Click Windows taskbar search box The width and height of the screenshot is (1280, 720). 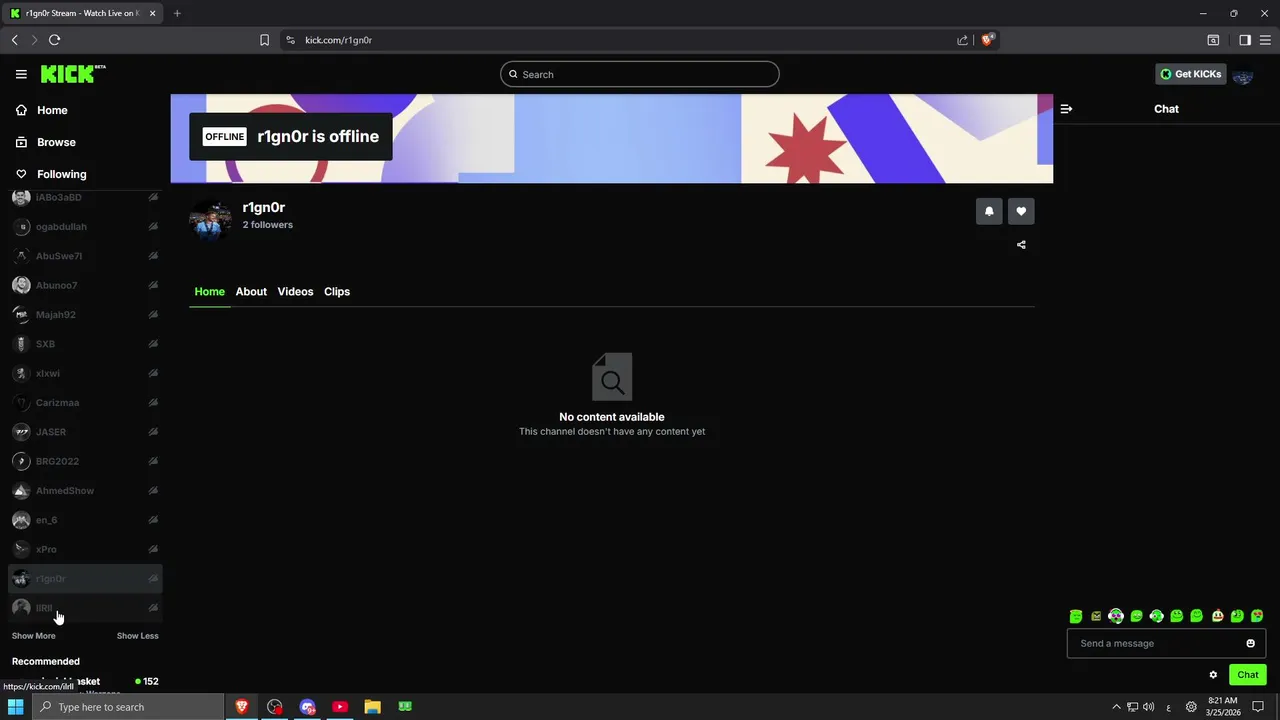[128, 707]
